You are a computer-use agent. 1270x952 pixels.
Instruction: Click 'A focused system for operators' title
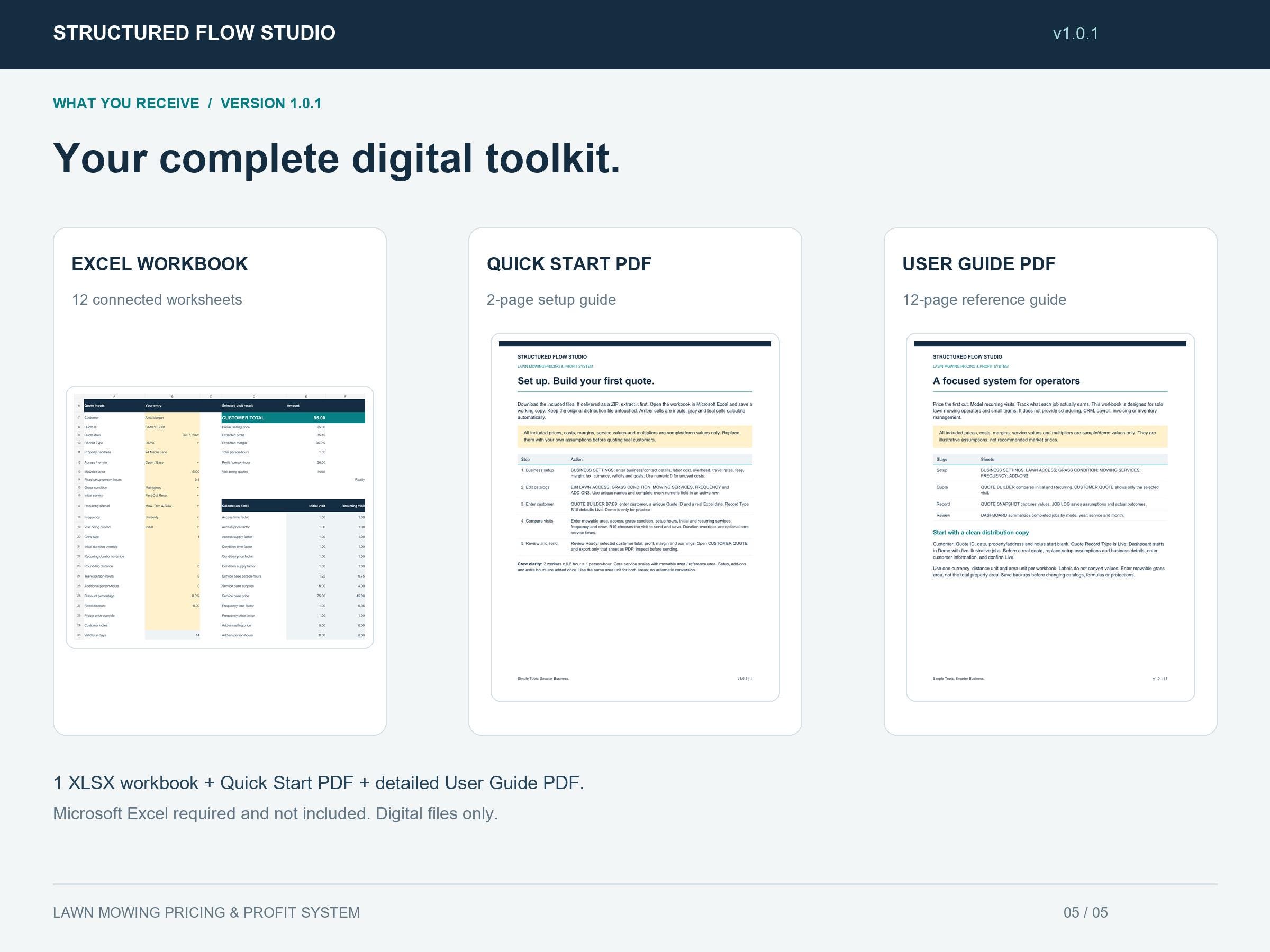tap(1006, 381)
